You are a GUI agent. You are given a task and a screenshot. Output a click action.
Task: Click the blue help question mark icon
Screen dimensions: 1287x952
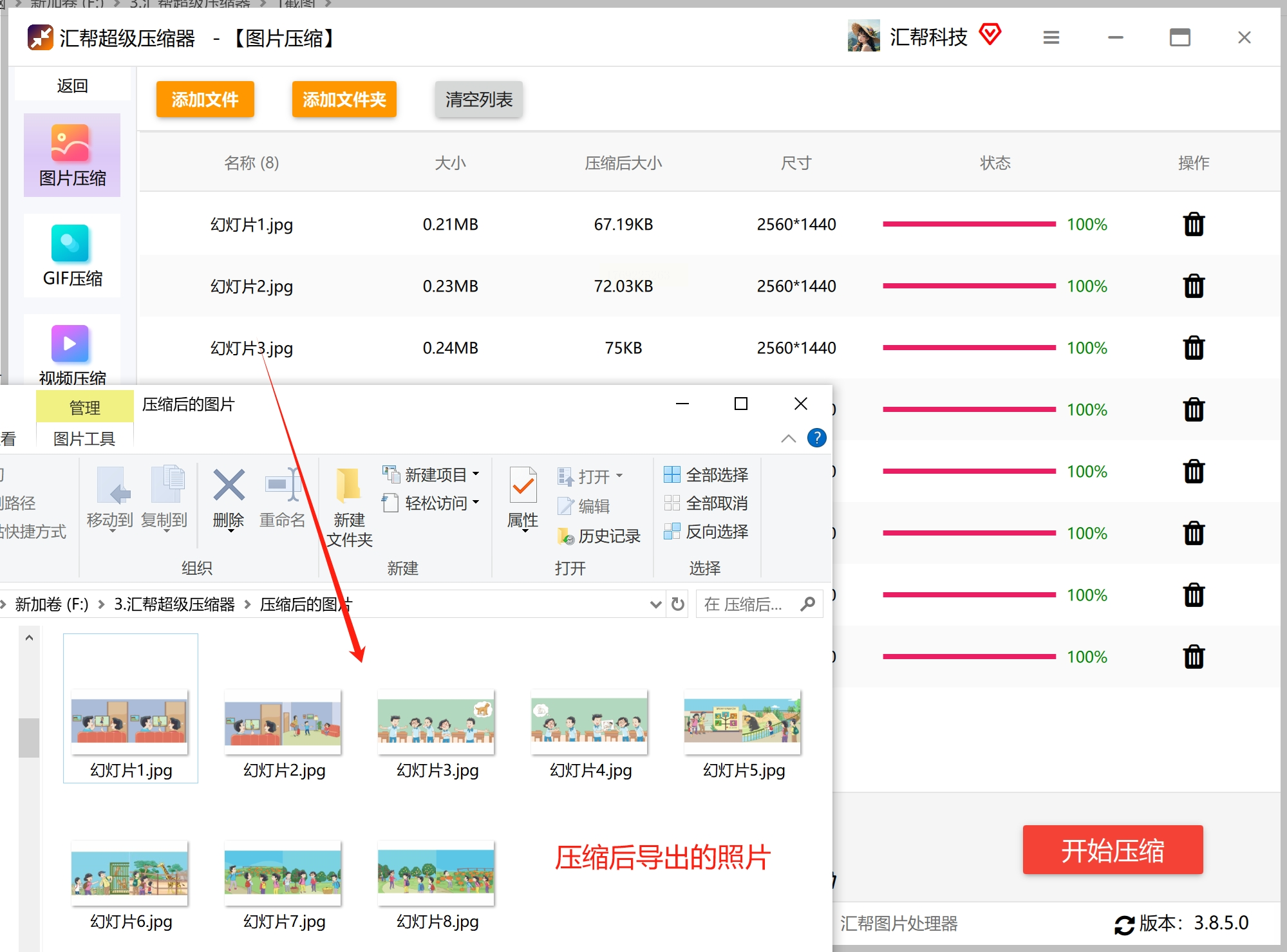(x=816, y=438)
